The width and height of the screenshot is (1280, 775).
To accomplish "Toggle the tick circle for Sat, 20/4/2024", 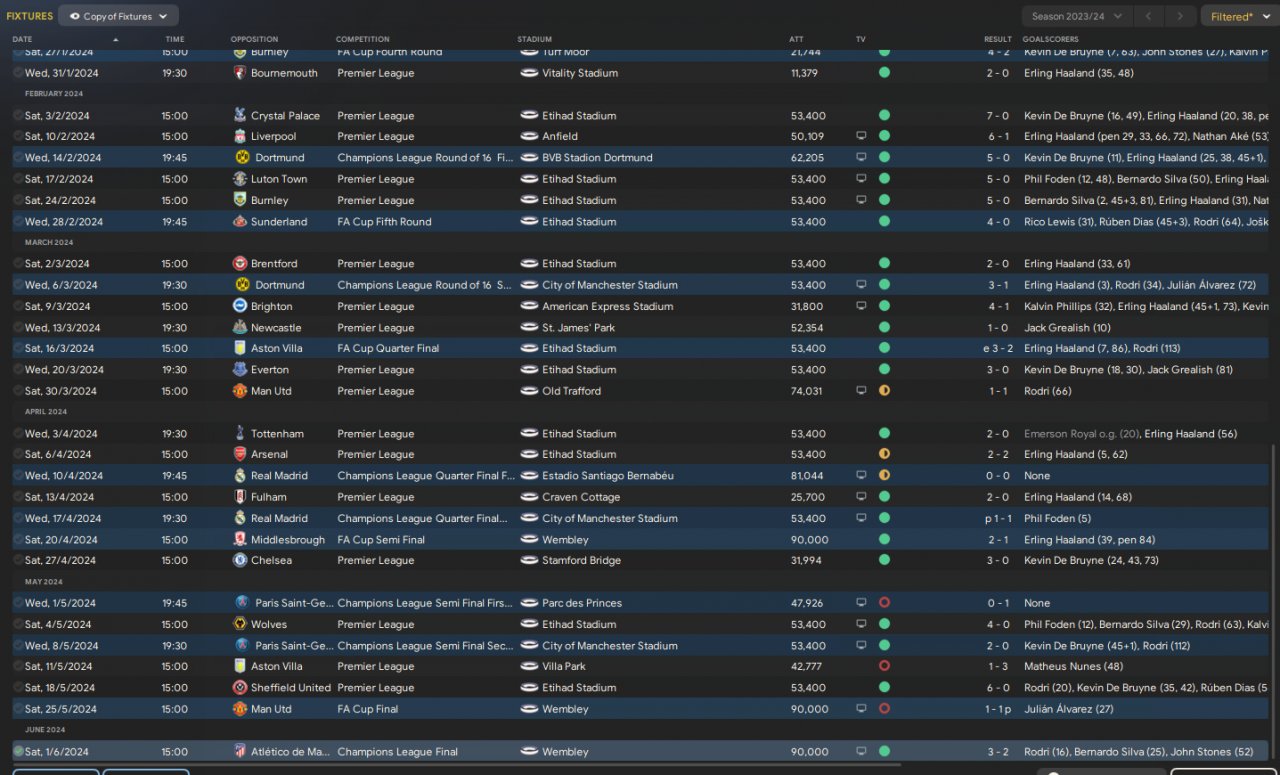I will tap(18, 539).
